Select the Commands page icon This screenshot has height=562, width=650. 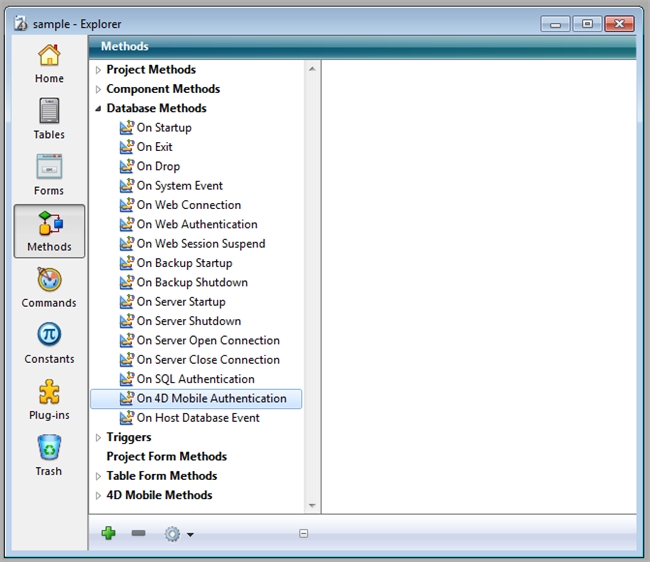[49, 288]
